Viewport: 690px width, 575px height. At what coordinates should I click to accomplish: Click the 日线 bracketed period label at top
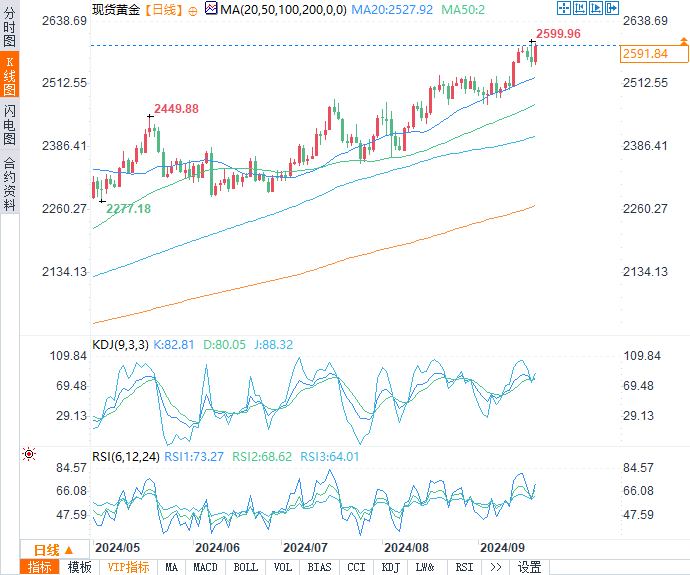pyautogui.click(x=164, y=10)
